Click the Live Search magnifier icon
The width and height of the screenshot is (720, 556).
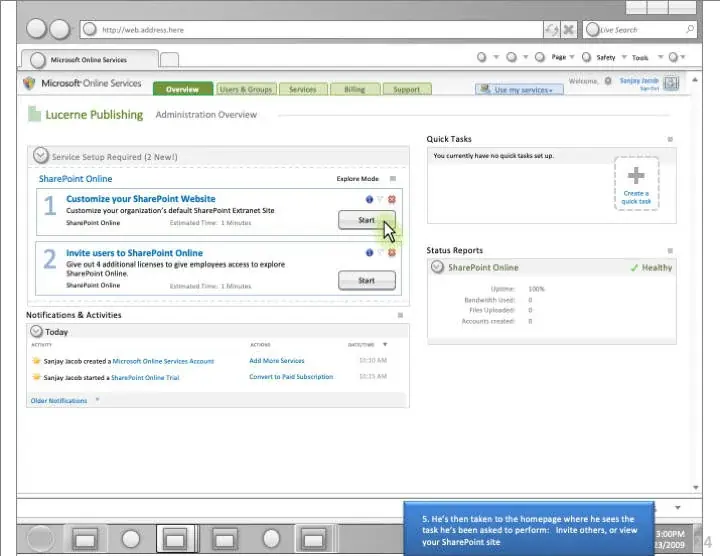coord(689,29)
